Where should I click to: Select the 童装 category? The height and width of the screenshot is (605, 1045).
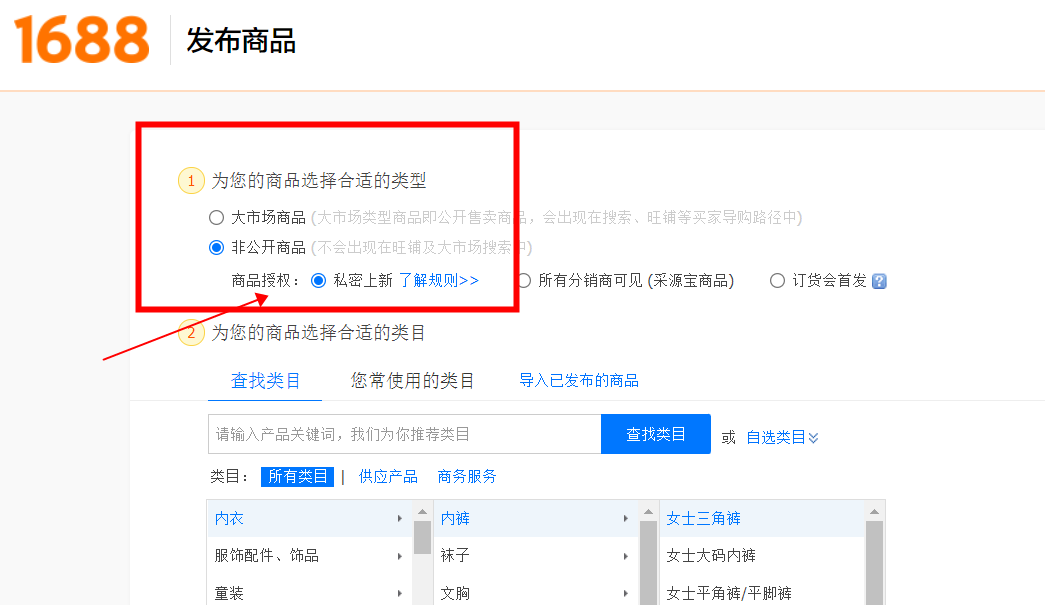click(310, 592)
